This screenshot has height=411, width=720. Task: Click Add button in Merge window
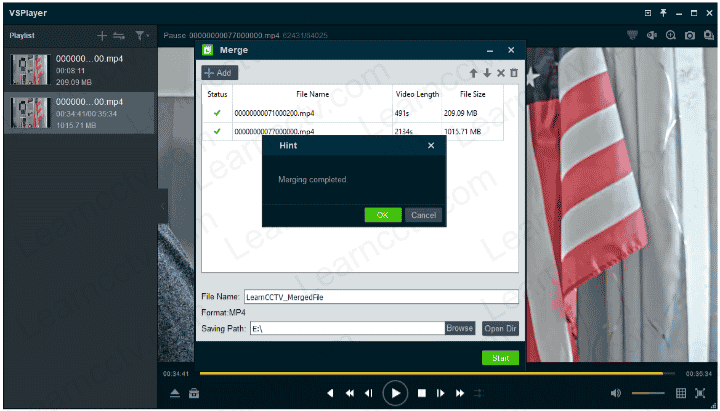click(x=220, y=73)
